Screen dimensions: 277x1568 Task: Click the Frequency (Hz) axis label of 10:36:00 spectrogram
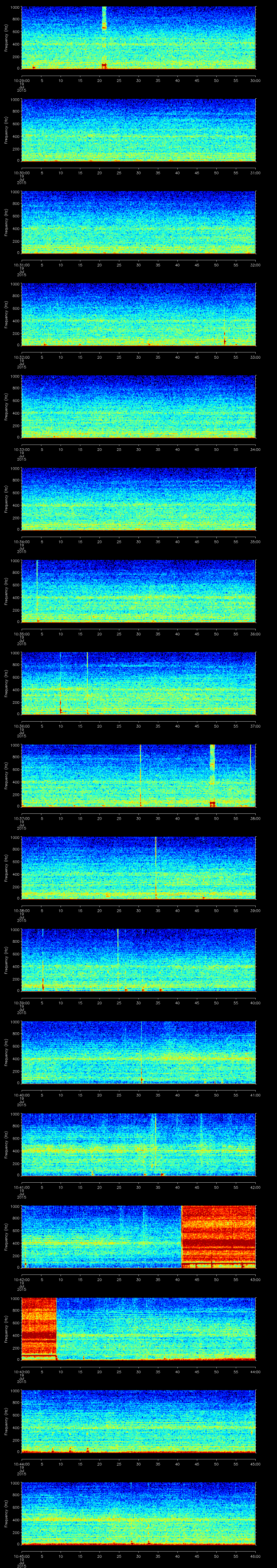[x=6, y=683]
